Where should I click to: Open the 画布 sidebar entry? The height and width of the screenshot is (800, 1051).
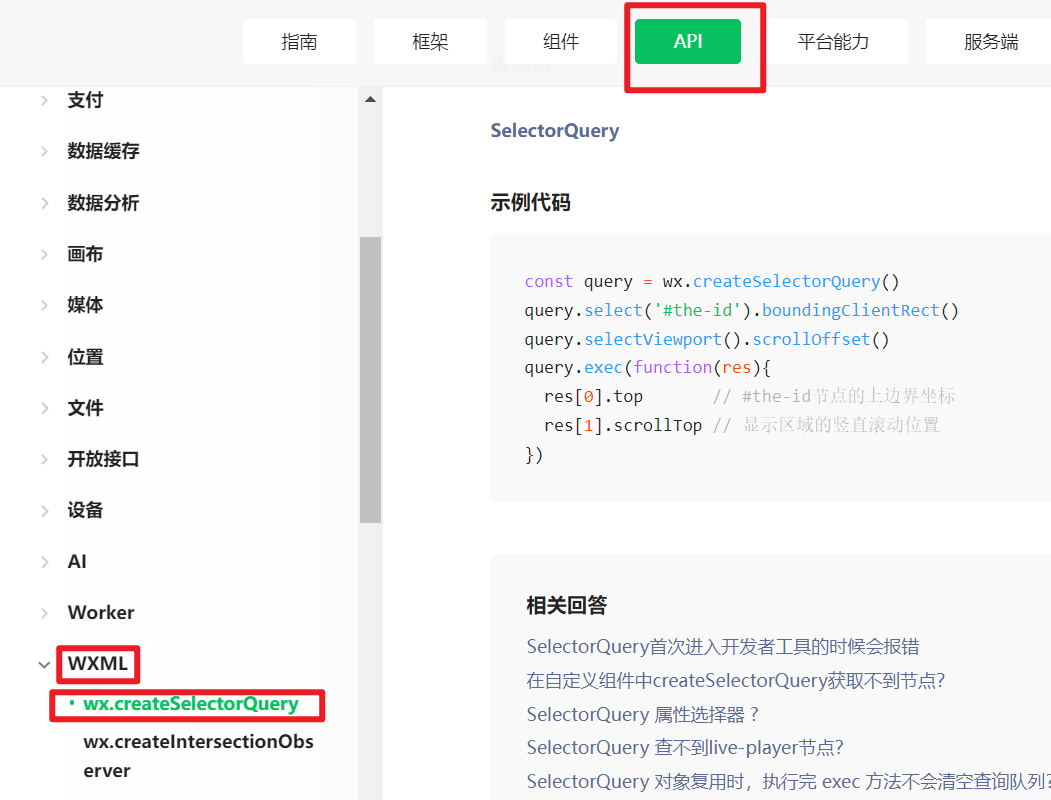coord(85,255)
